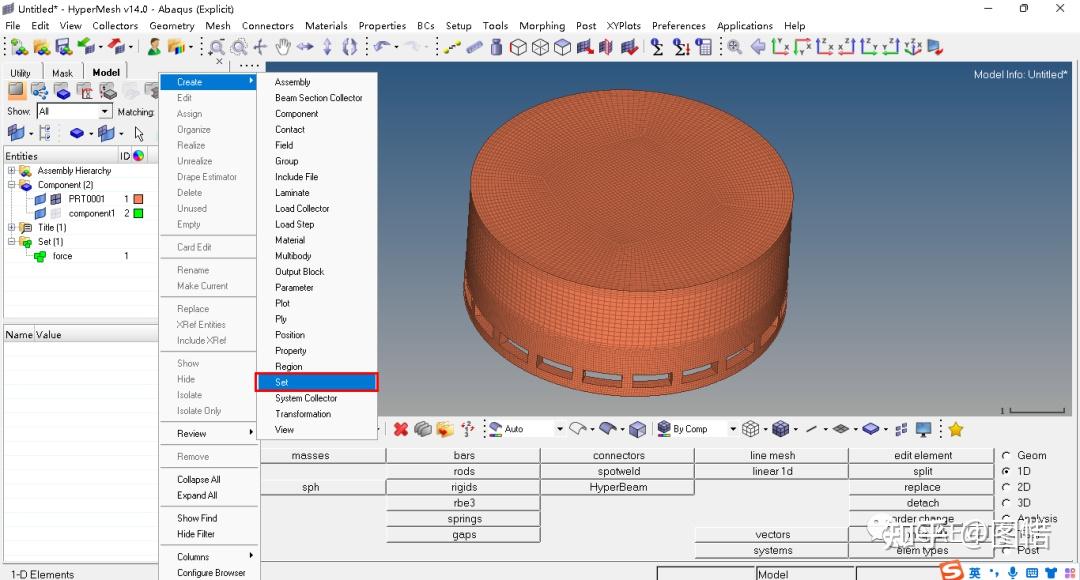Image resolution: width=1080 pixels, height=580 pixels.
Task: Select the force set in tree
Action: point(62,256)
